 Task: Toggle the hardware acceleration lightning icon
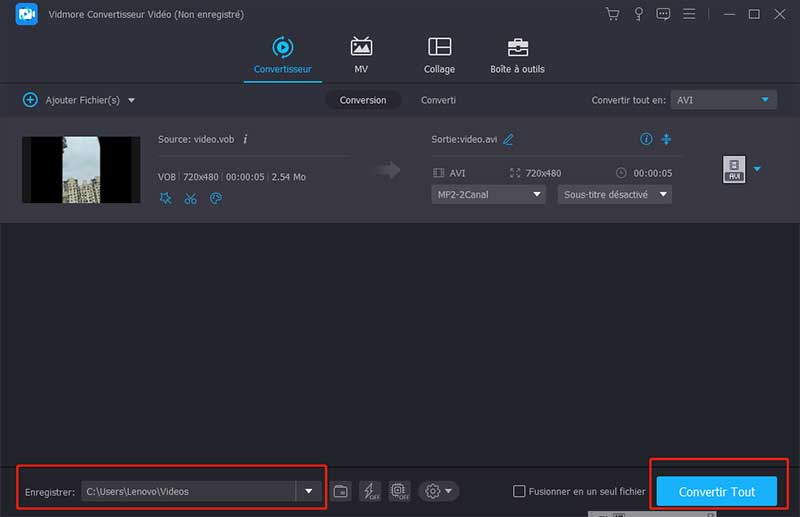pos(370,491)
